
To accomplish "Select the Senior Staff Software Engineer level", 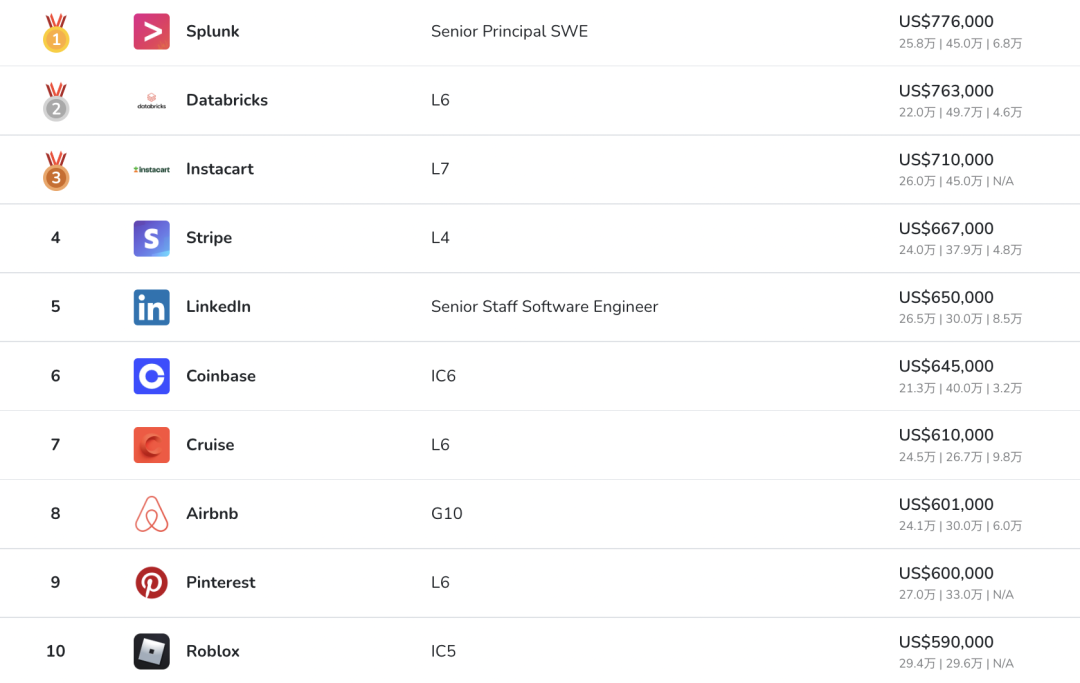I will 544,307.
